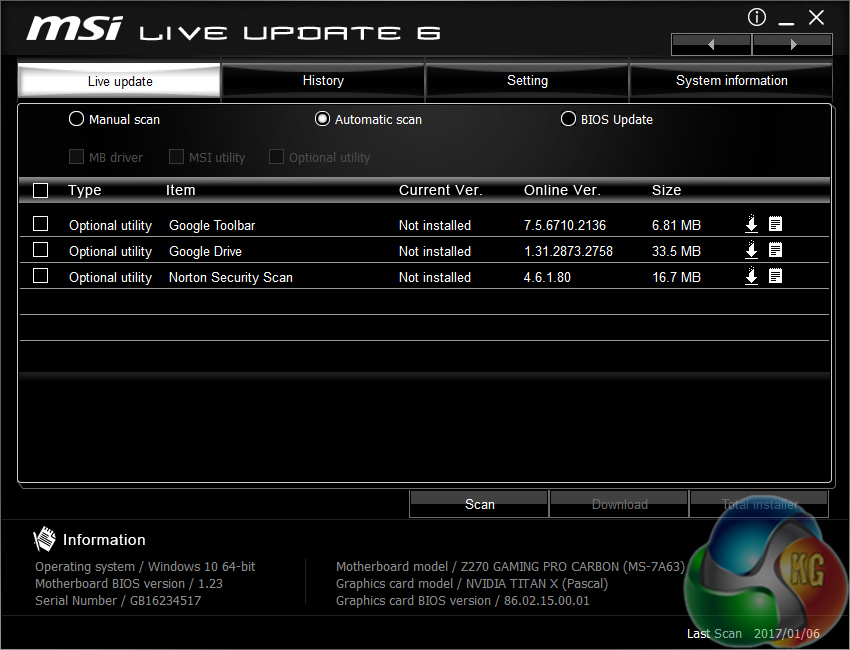
Task: Click the Motherboard model info line
Action: pos(510,567)
